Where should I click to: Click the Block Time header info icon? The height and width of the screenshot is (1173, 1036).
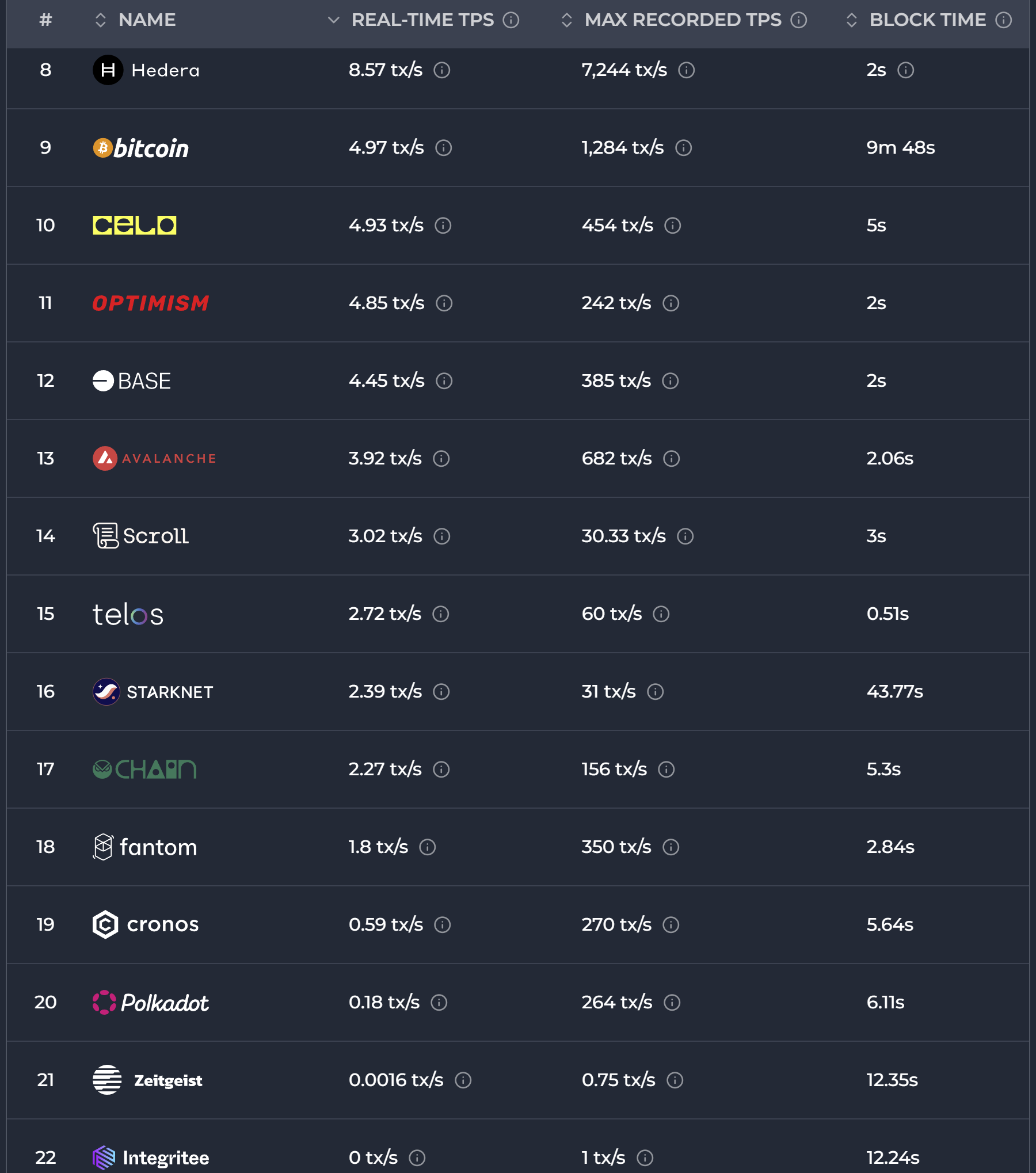pyautogui.click(x=1003, y=20)
